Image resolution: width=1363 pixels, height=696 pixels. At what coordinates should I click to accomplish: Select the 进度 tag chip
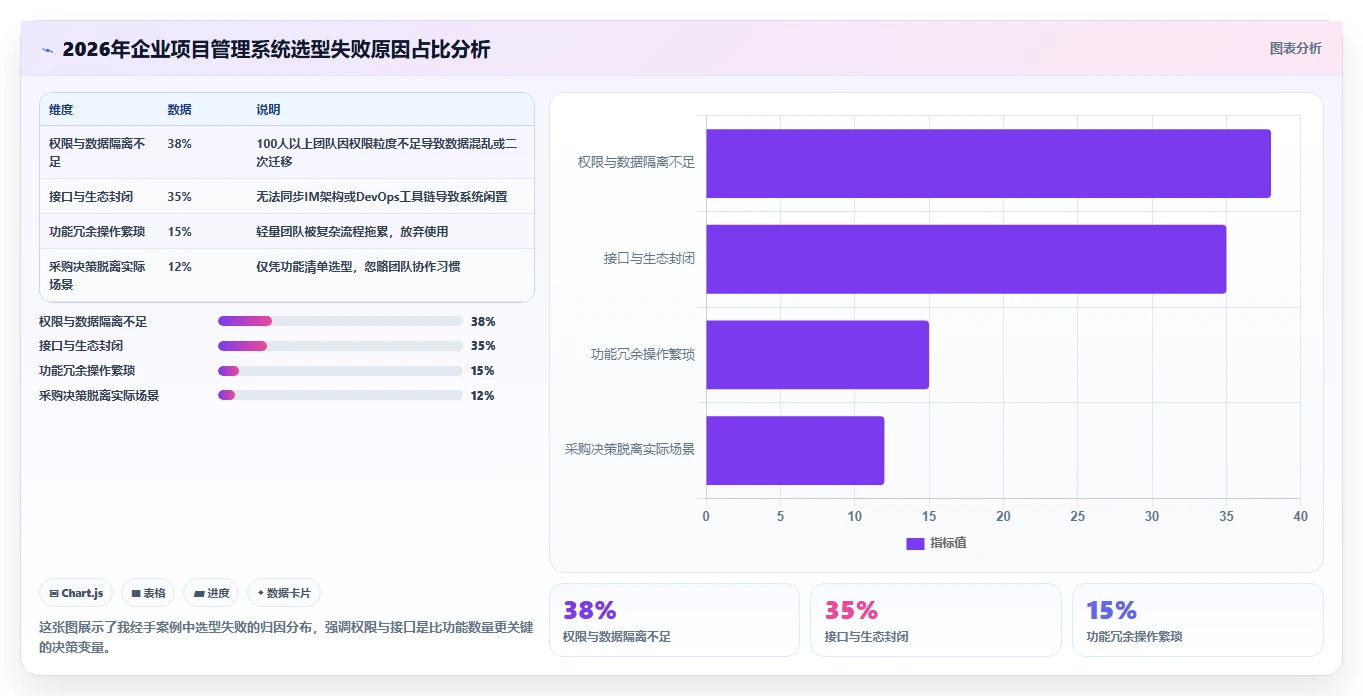coord(211,593)
